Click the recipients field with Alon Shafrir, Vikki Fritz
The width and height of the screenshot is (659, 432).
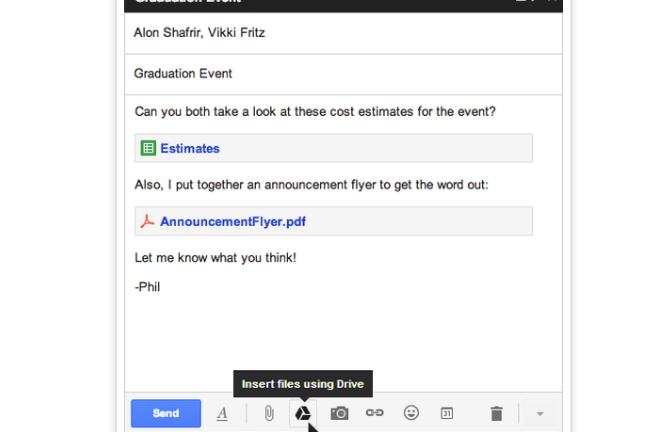(x=343, y=33)
